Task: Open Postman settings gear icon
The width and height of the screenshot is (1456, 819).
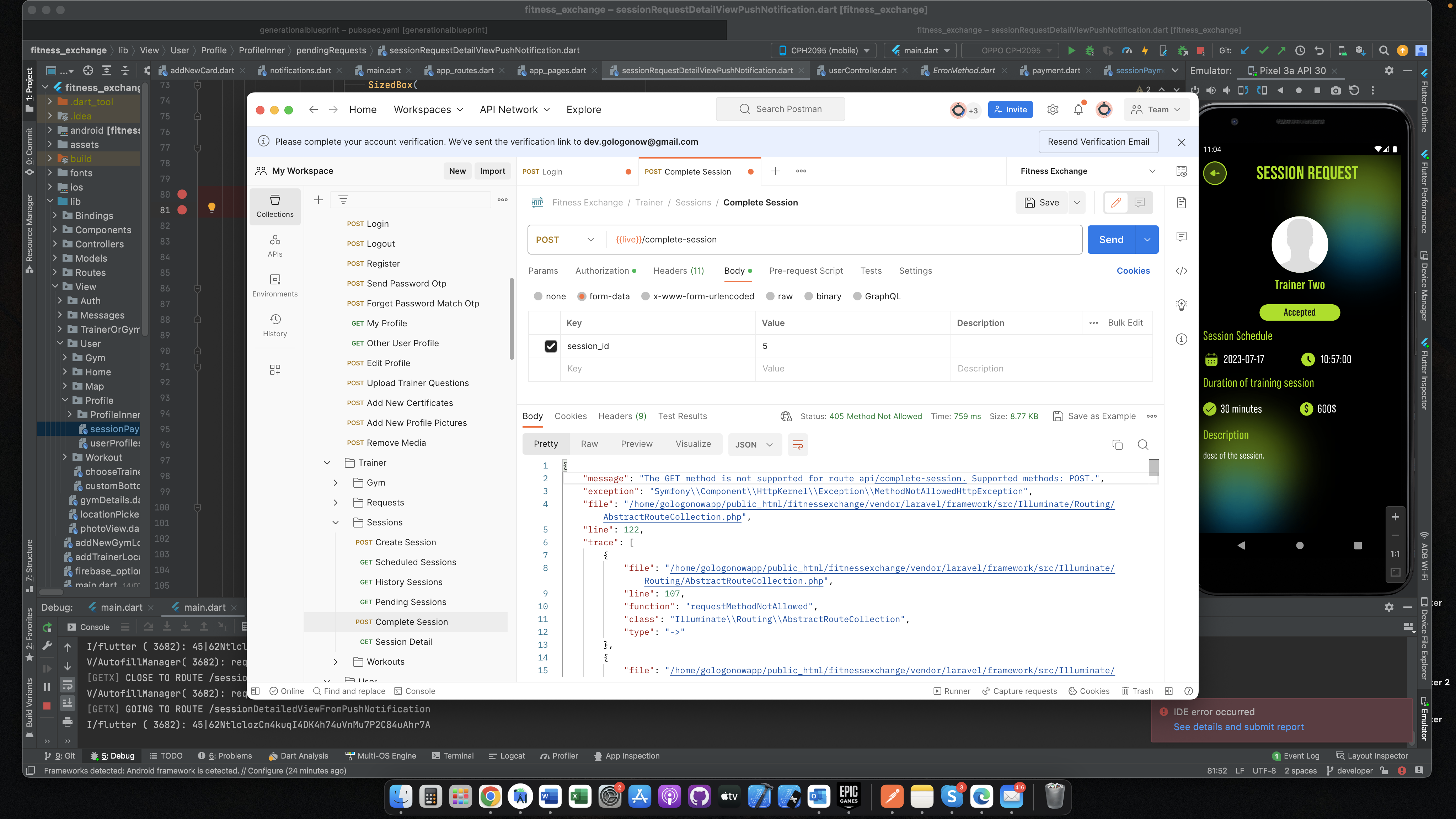Action: (x=1053, y=109)
